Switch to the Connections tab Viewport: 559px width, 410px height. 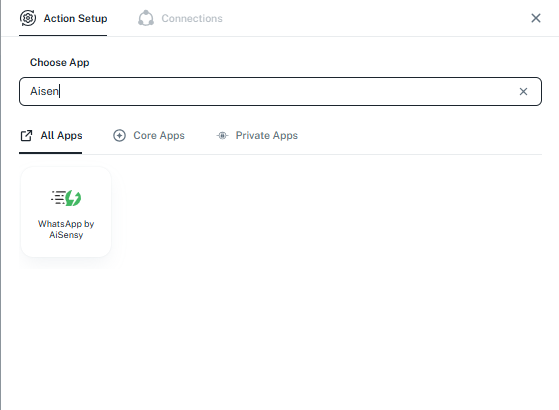(x=180, y=18)
